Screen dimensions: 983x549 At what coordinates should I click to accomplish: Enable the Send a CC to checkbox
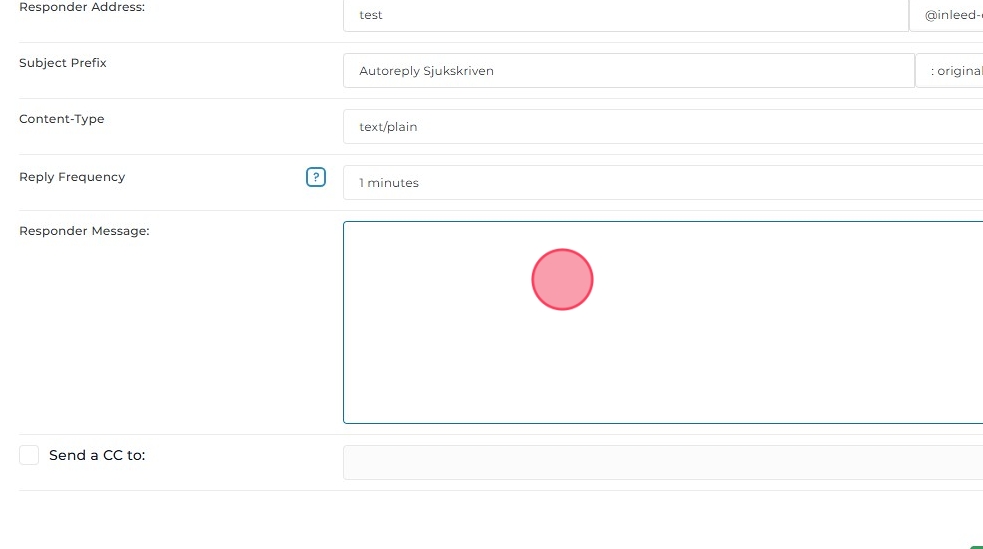29,455
